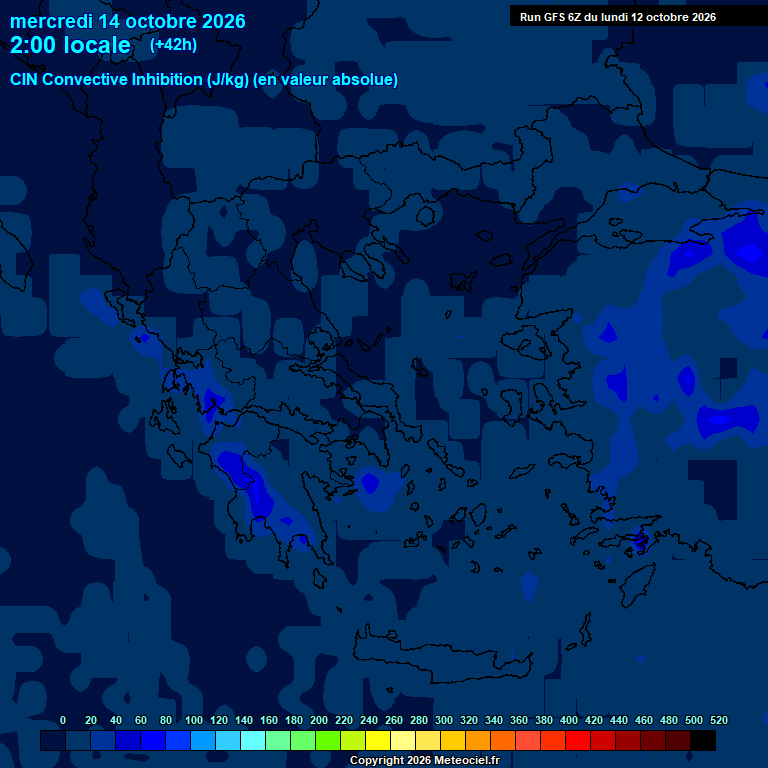The image size is (768, 768).
Task: Select the cyan swatch between 140 and 160
Action: tap(253, 741)
